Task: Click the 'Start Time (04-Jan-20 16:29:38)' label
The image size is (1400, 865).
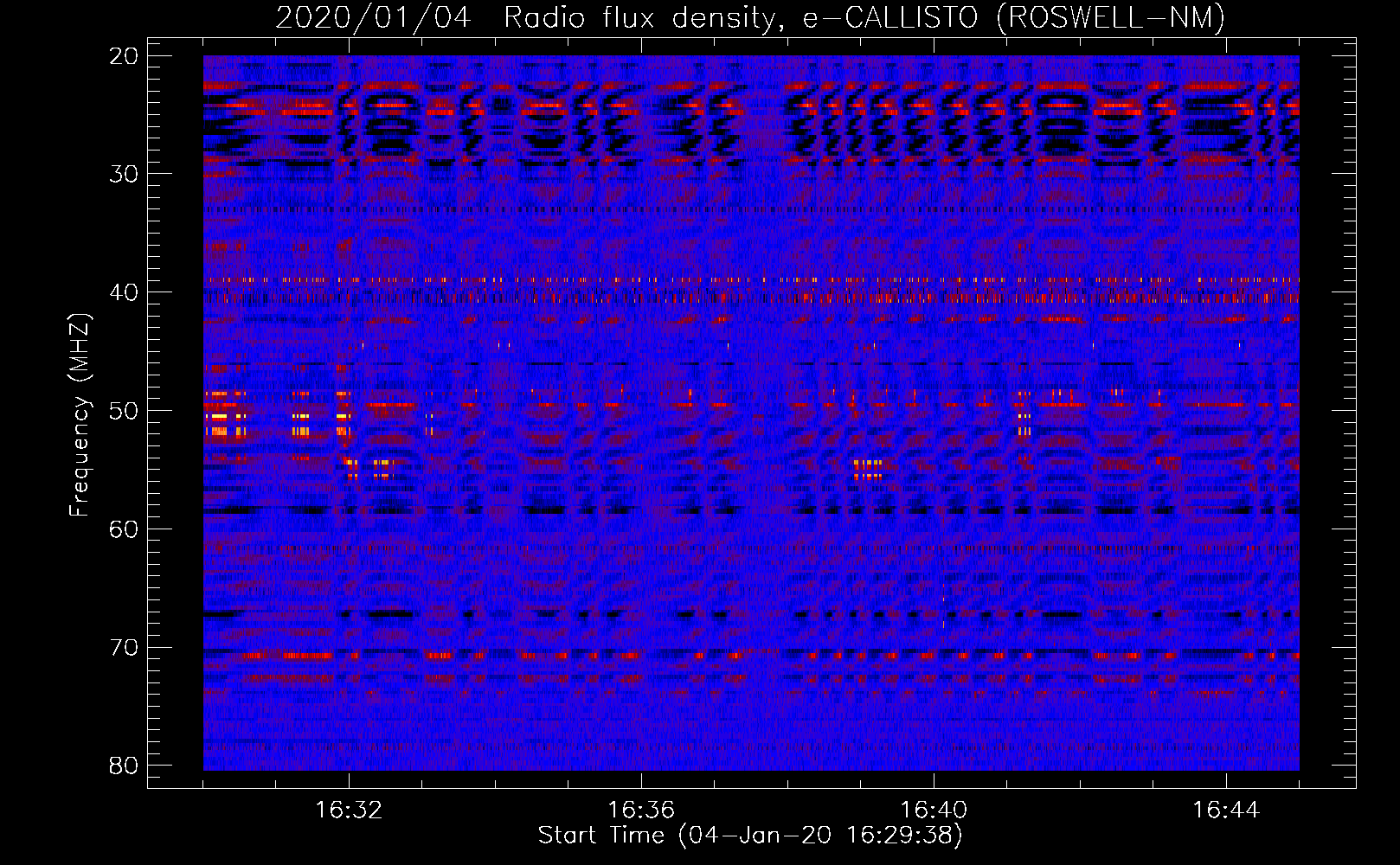Action: [750, 836]
